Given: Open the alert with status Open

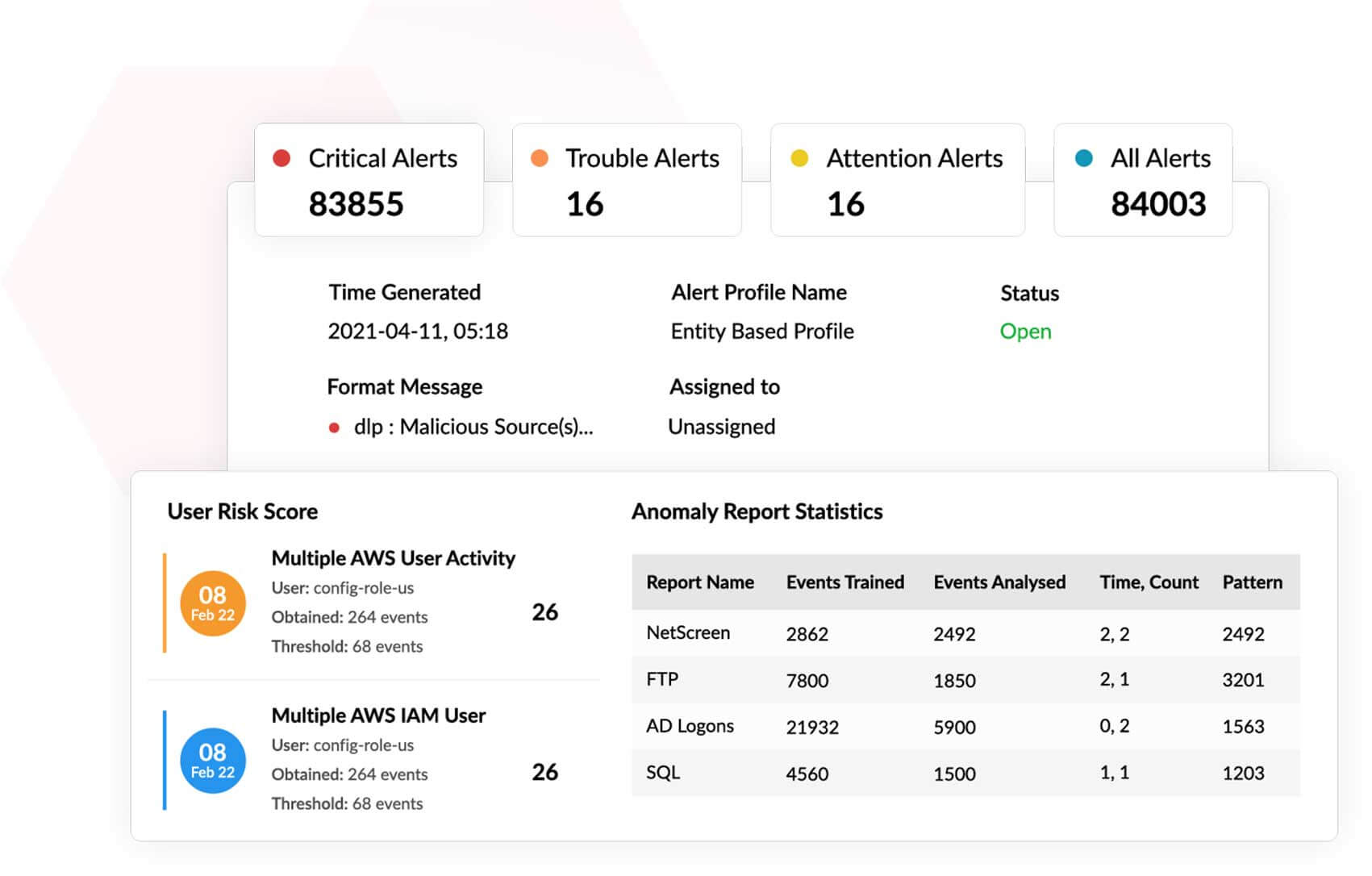Looking at the screenshot, I should 1025,332.
